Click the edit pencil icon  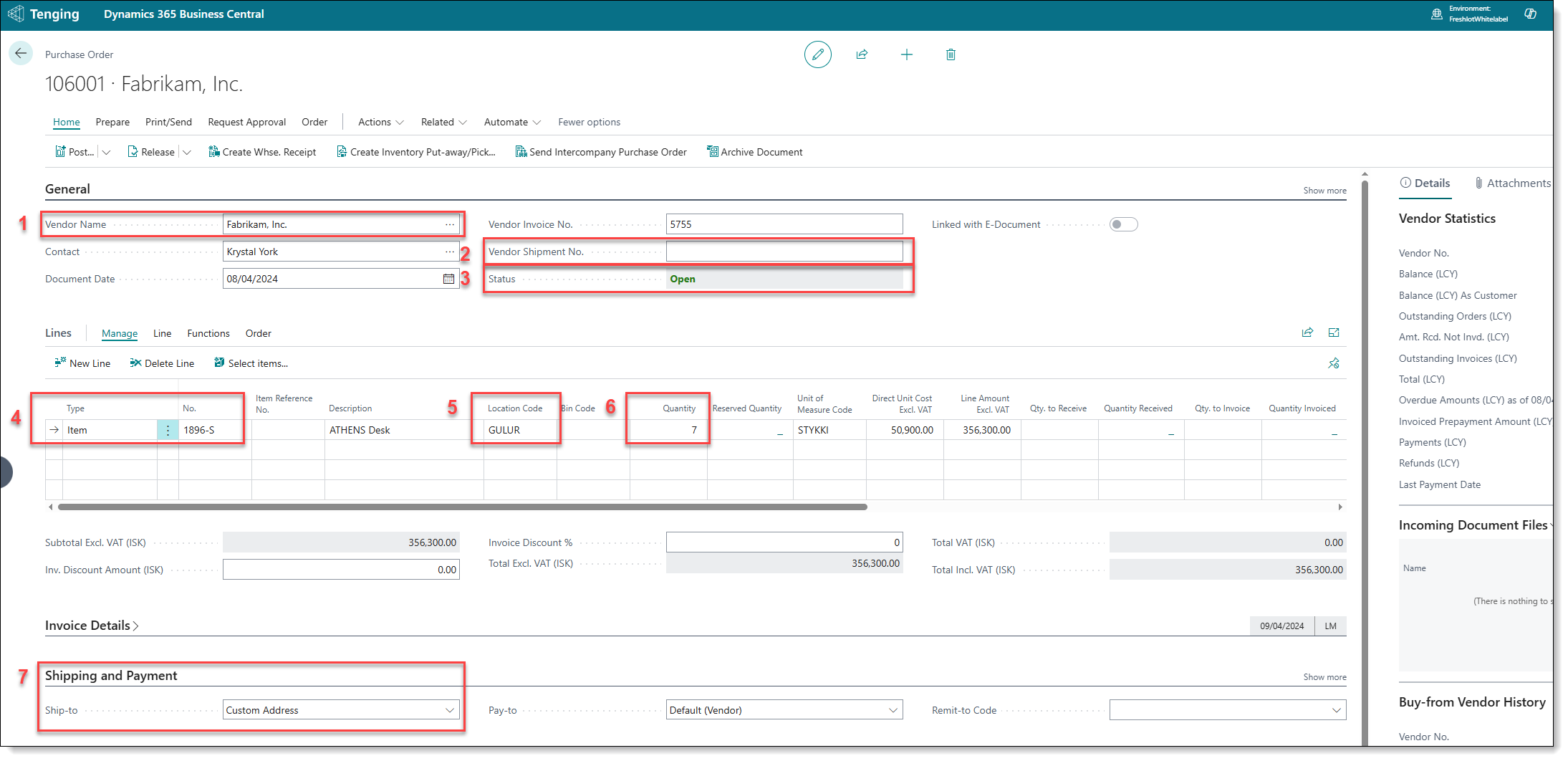817,54
